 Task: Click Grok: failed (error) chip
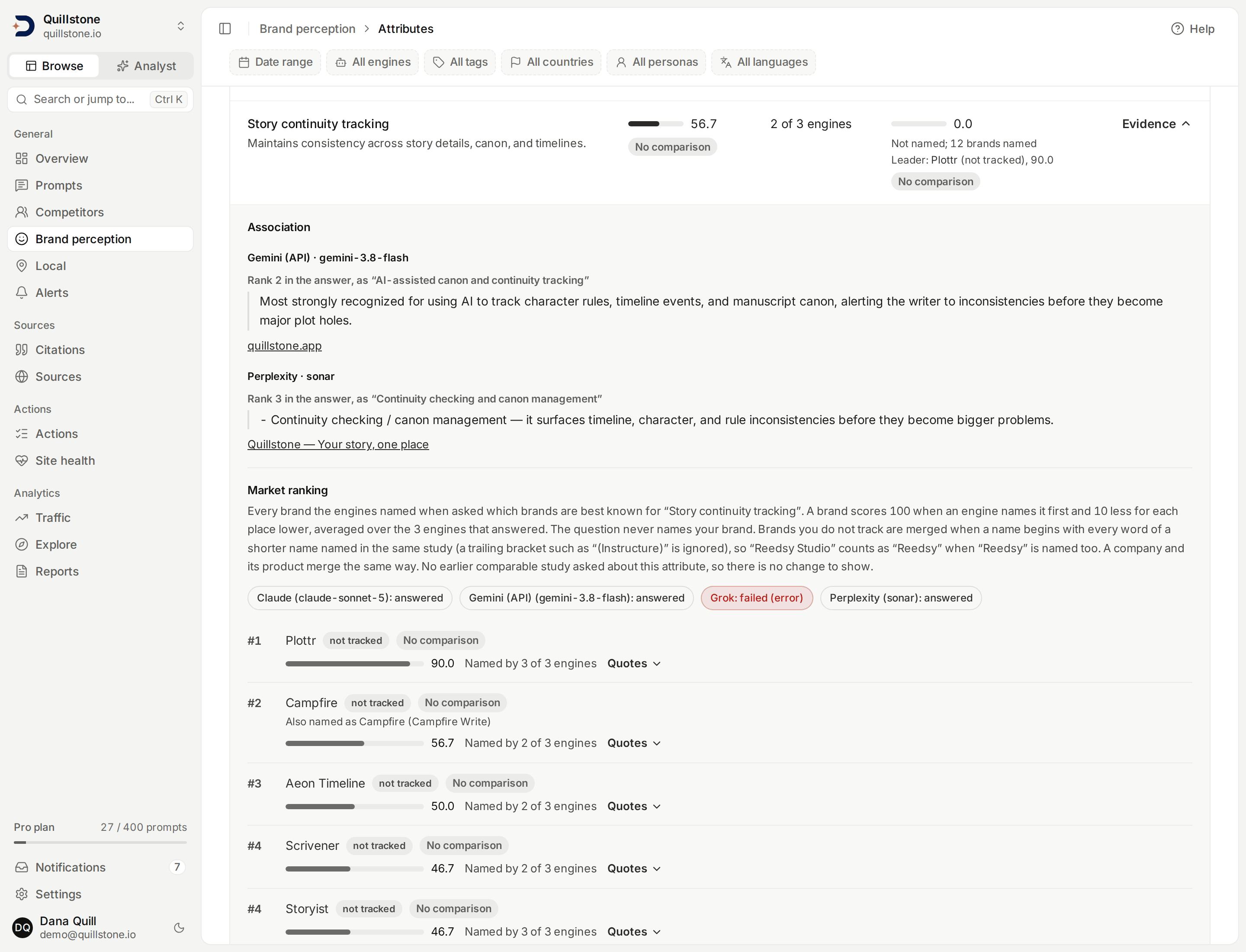pos(756,598)
